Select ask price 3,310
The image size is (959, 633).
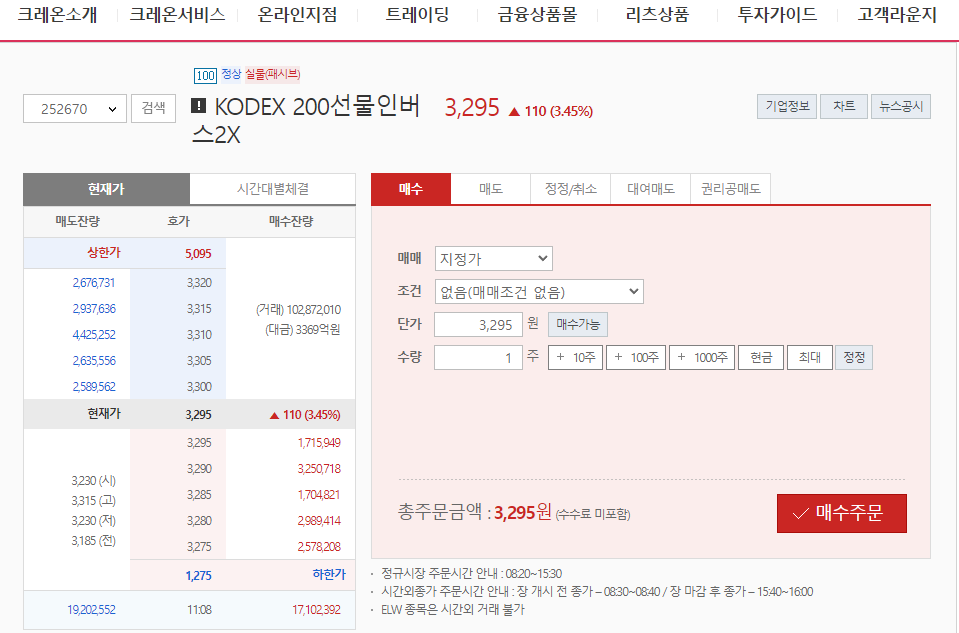(x=199, y=335)
